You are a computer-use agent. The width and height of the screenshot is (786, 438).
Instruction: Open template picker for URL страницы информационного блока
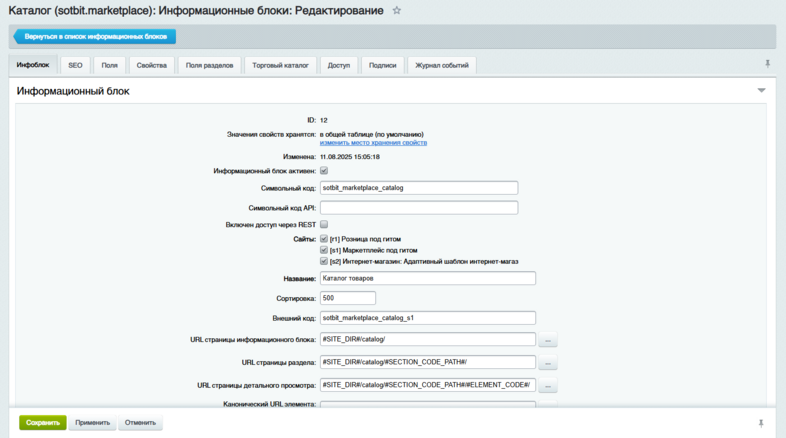(548, 341)
